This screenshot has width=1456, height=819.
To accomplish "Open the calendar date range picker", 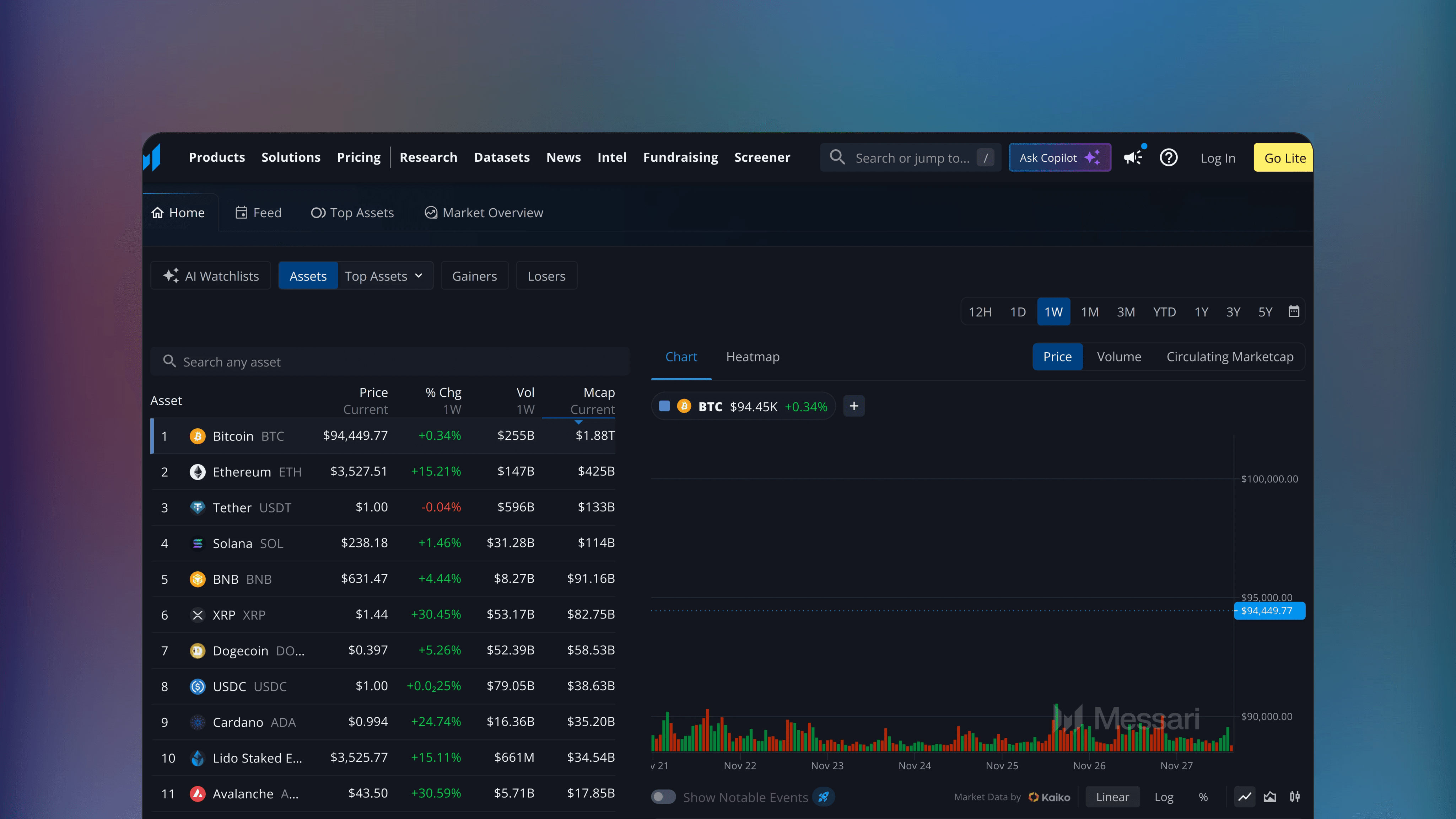I will click(1294, 311).
